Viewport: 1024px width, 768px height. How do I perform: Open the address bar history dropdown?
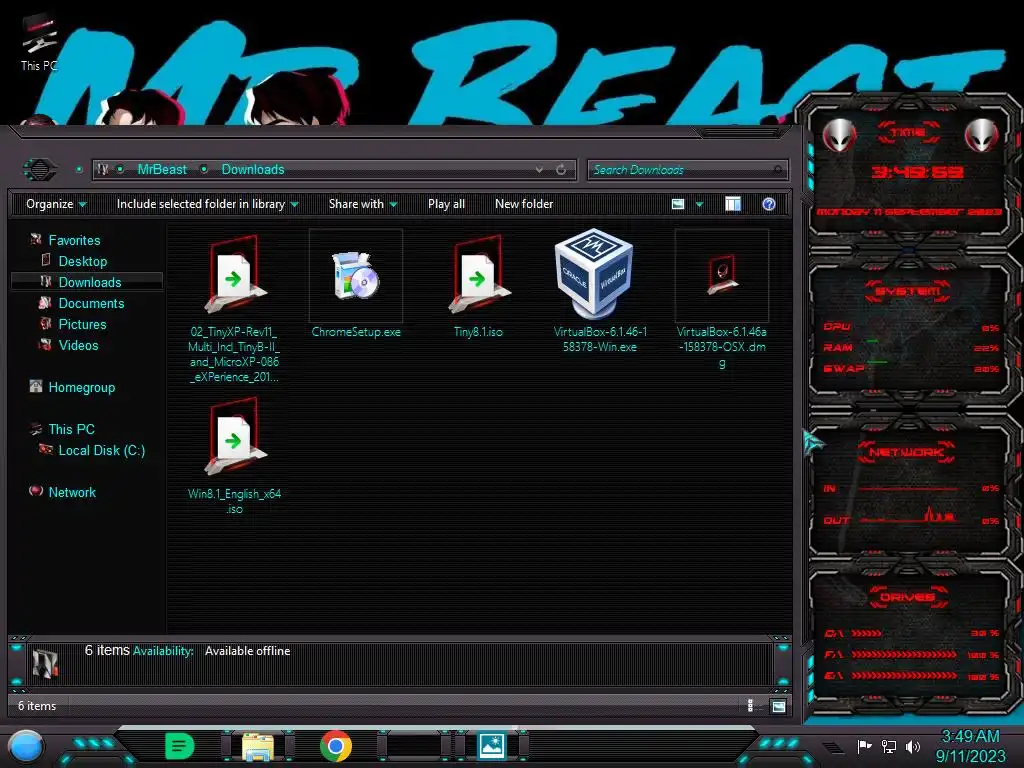coord(539,170)
